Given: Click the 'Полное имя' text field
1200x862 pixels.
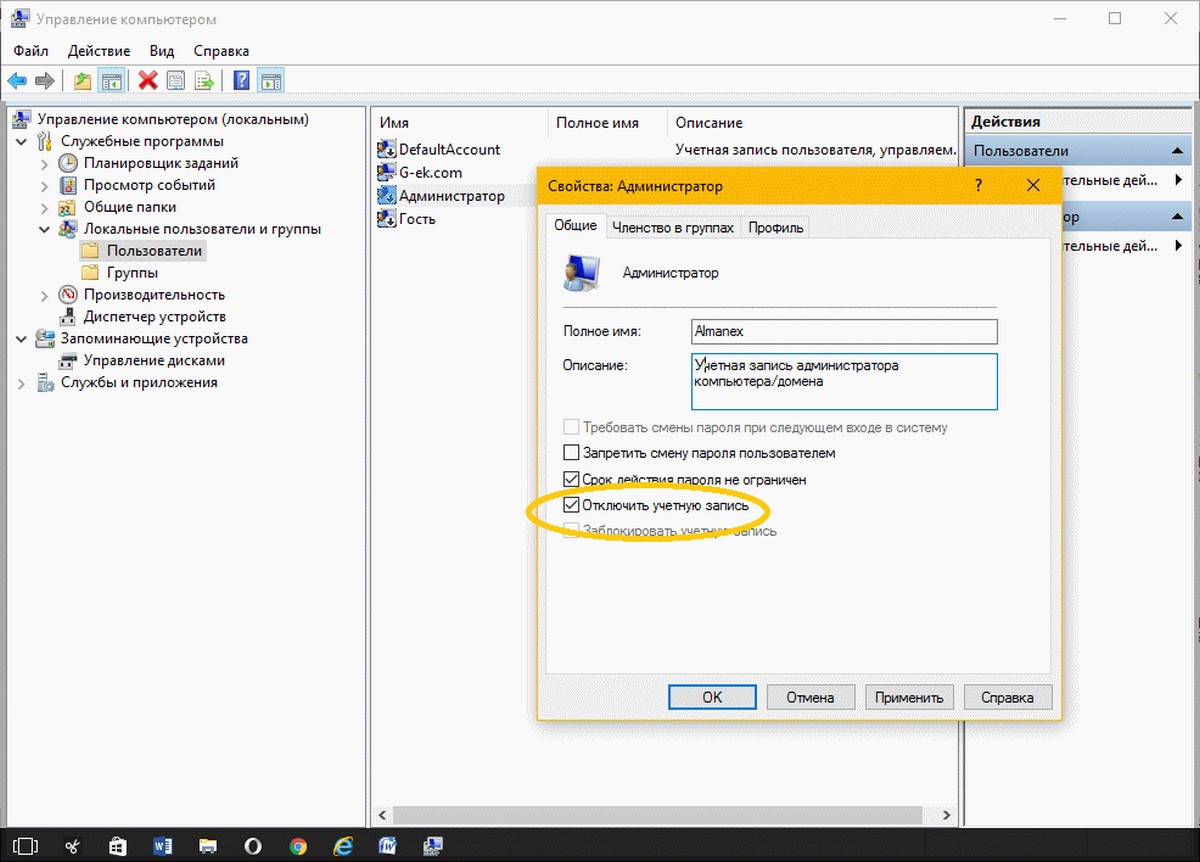Looking at the screenshot, I should [843, 331].
